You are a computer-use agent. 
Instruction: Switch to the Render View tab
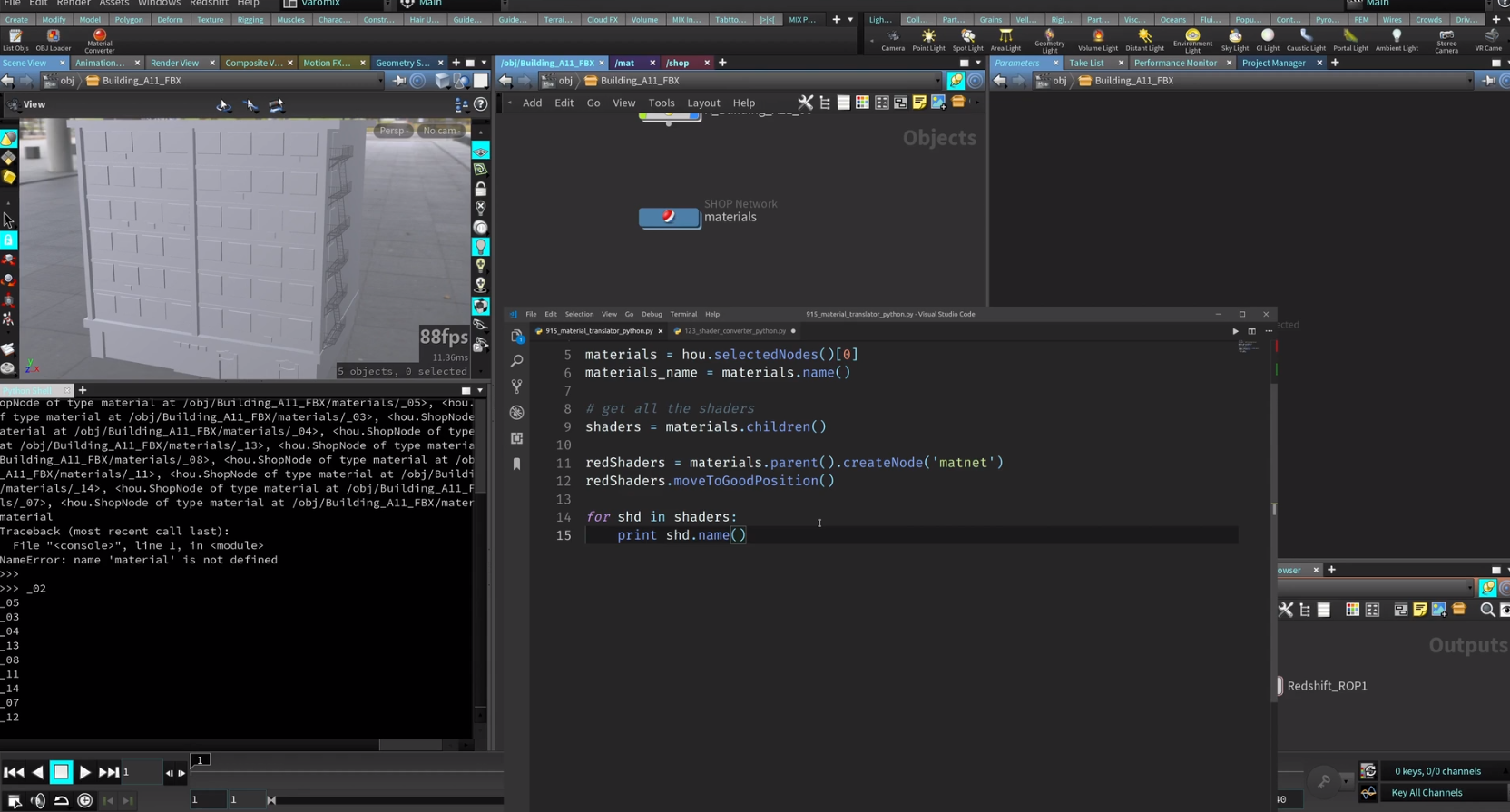click(174, 63)
